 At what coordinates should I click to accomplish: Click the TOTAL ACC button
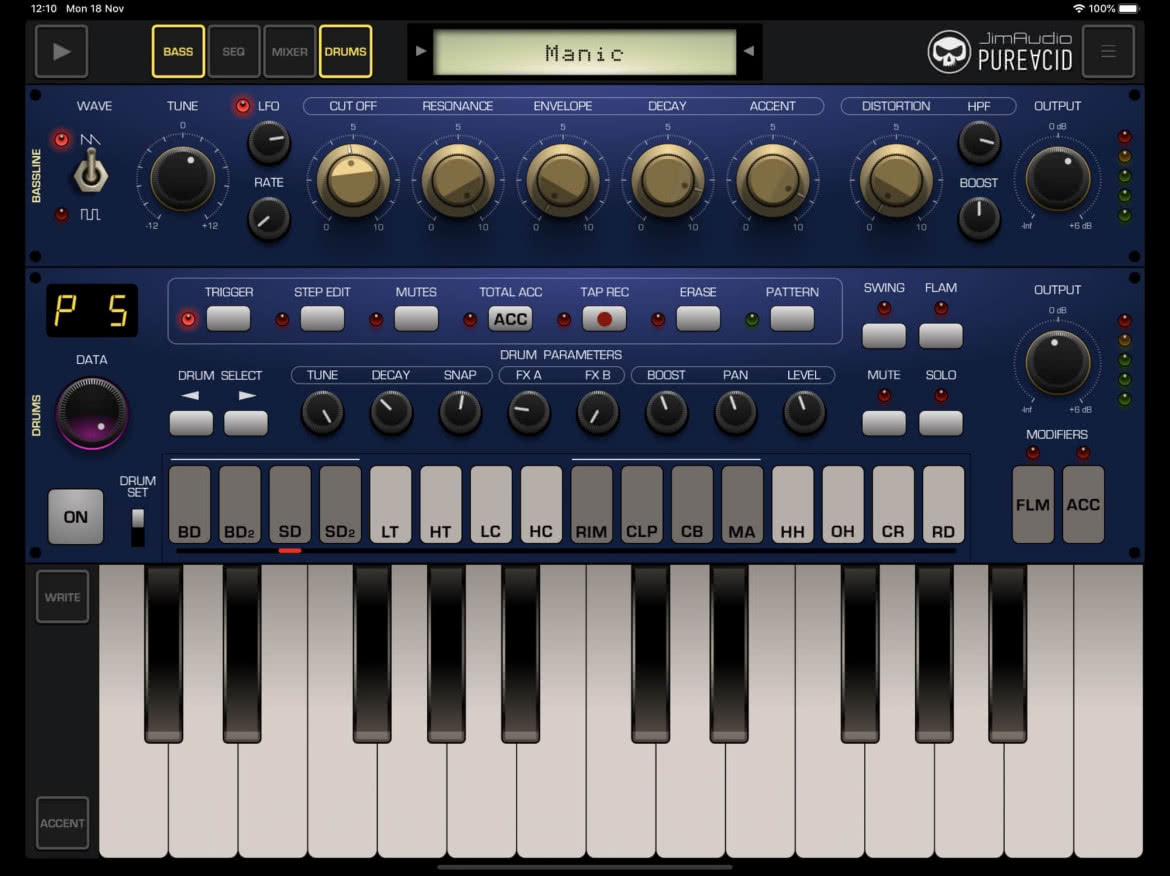[x=510, y=319]
